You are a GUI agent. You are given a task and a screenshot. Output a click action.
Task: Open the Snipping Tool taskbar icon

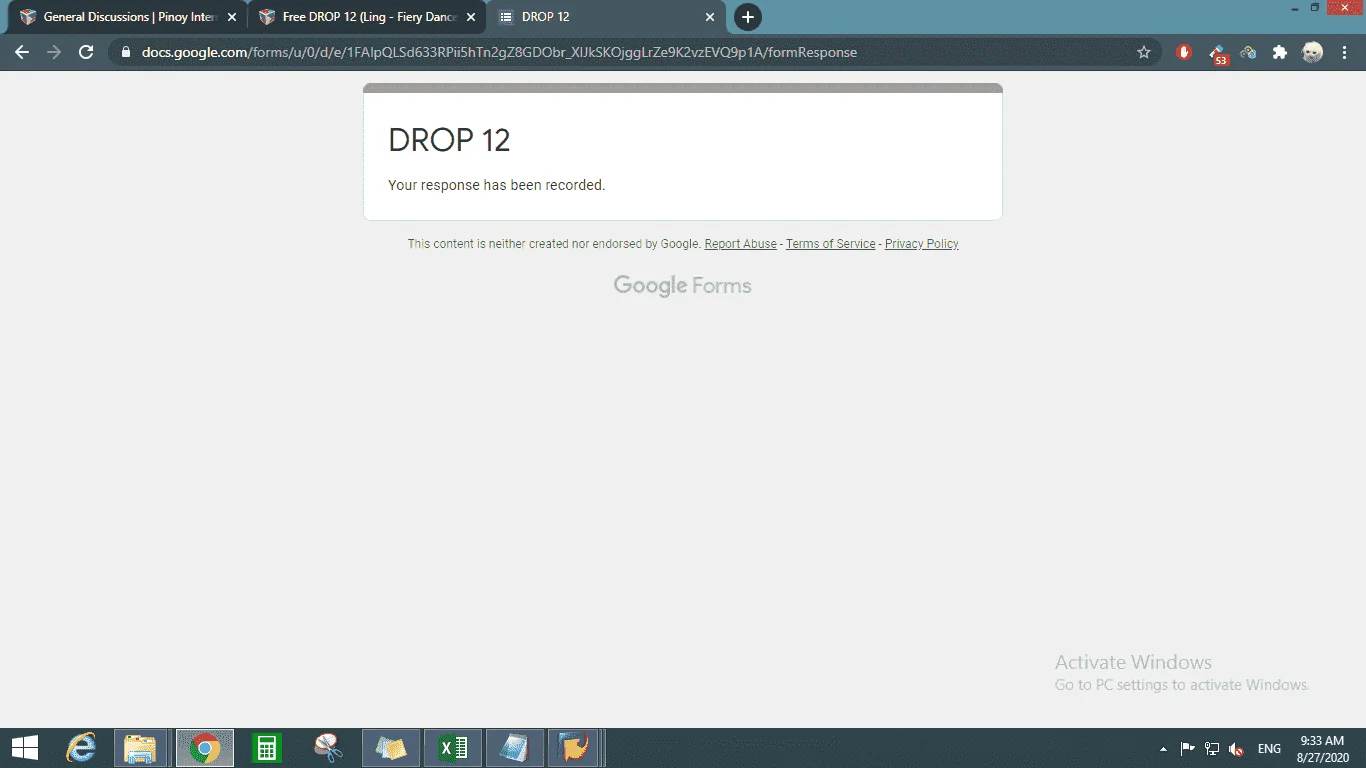327,748
